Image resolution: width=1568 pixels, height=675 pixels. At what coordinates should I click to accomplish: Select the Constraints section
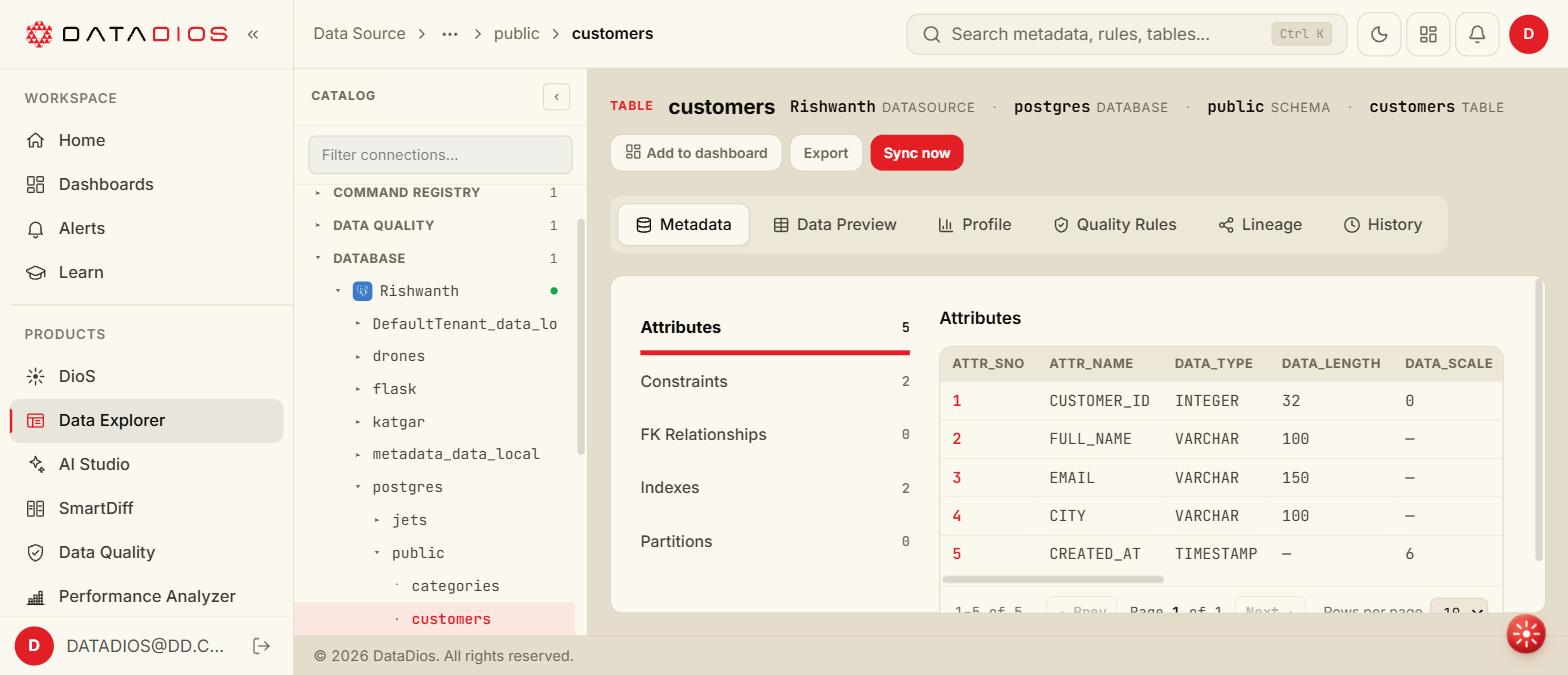(x=775, y=382)
